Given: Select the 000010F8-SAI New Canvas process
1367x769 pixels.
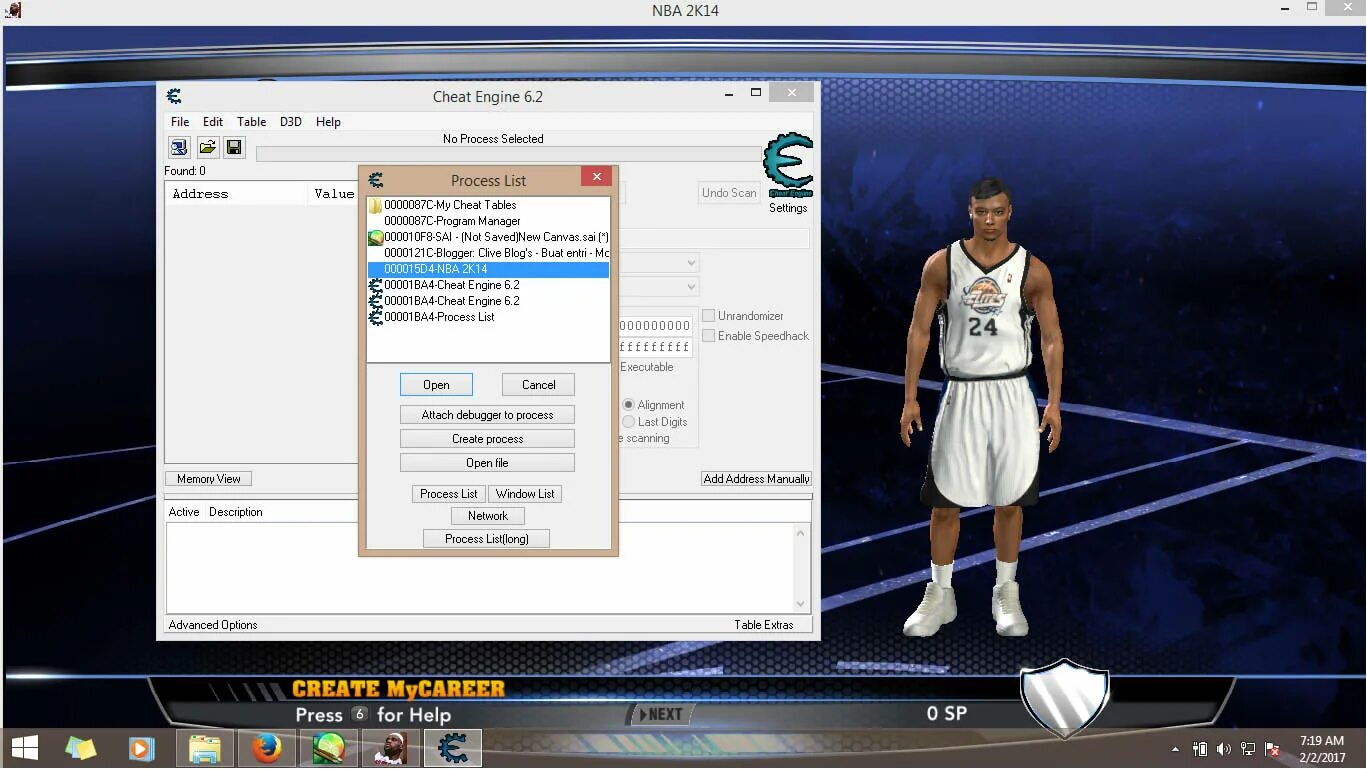Looking at the screenshot, I should click(x=488, y=237).
